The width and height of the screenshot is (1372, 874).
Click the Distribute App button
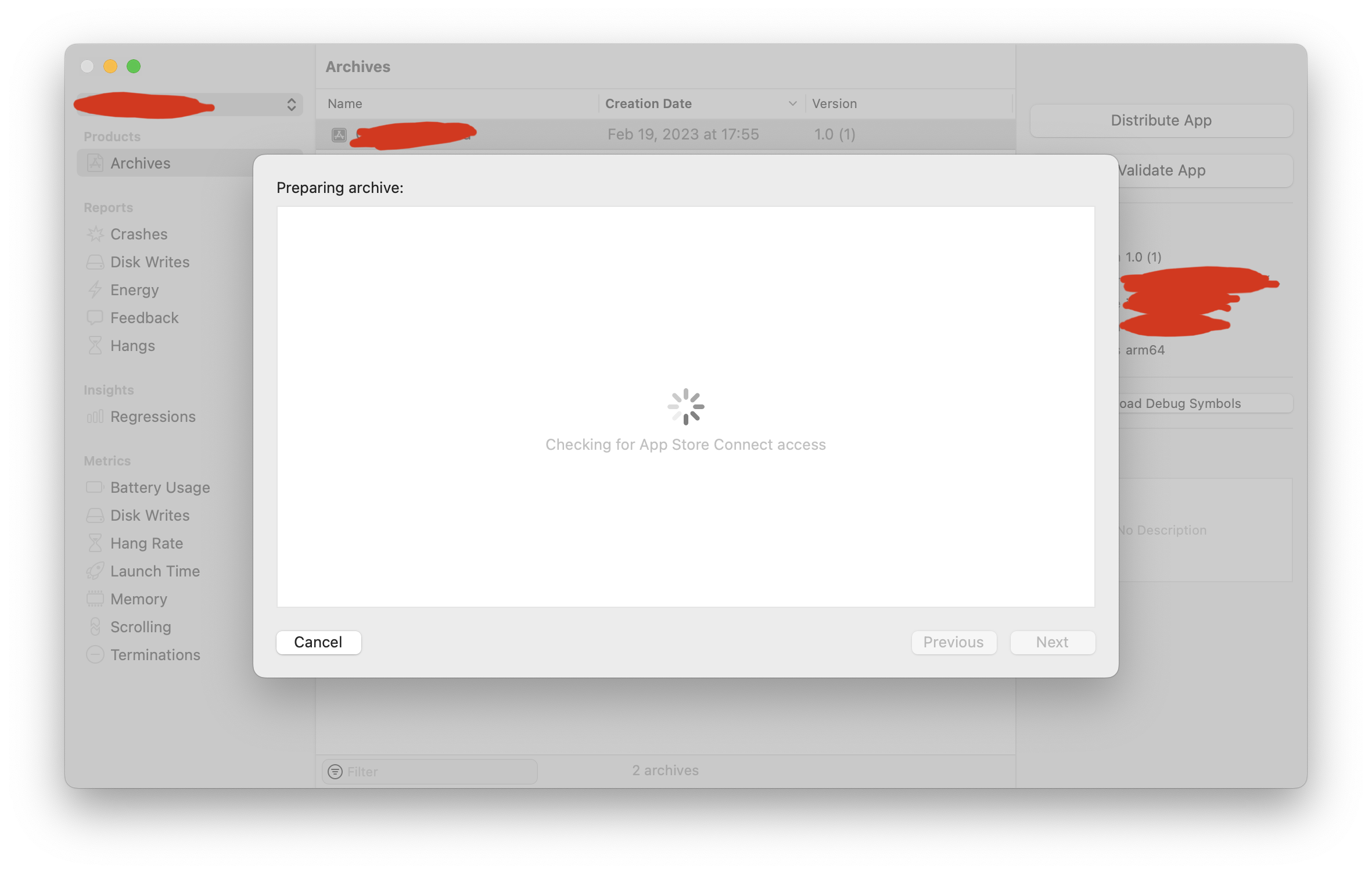tap(1162, 119)
